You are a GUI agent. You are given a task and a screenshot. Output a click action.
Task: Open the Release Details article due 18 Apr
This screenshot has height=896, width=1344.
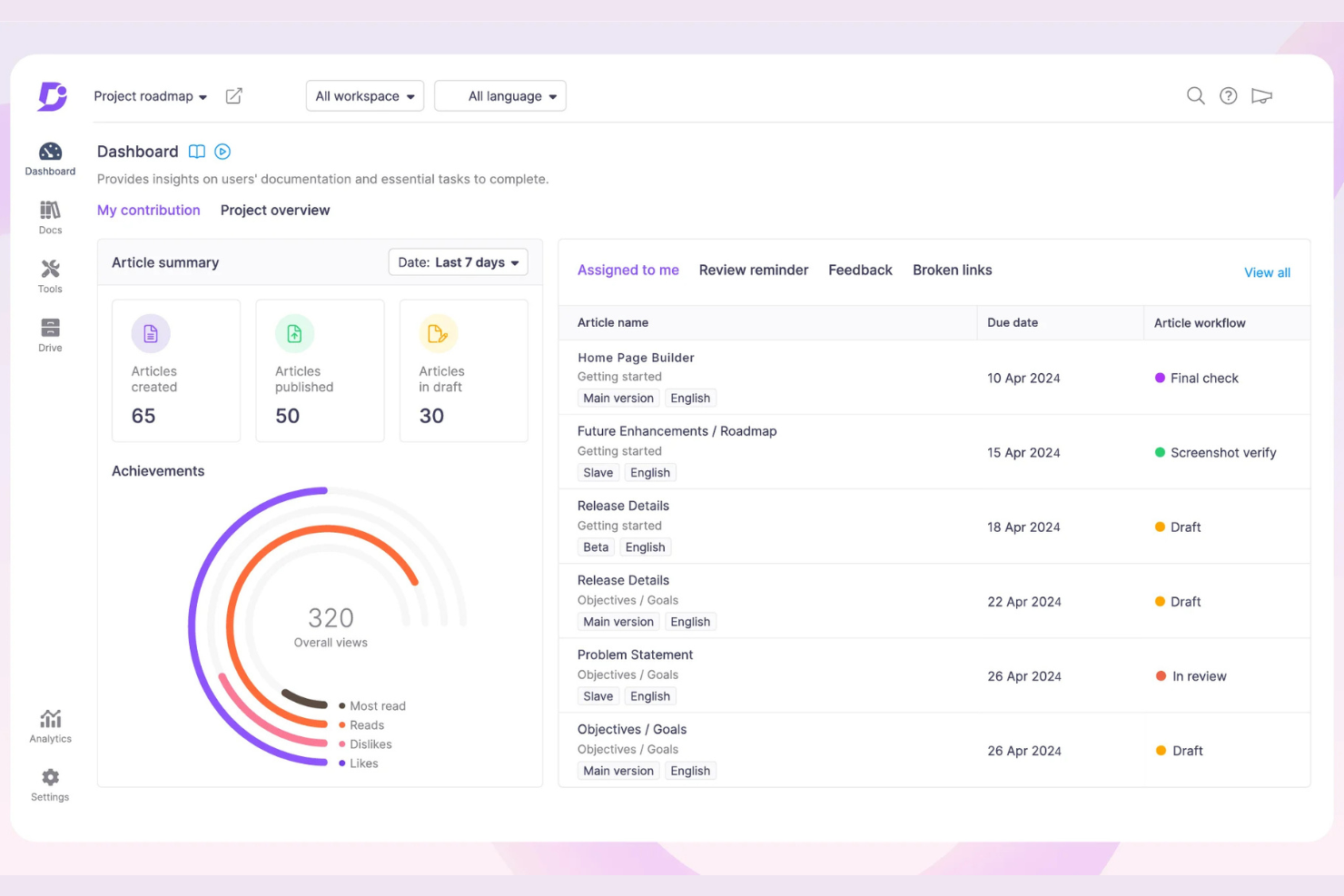tap(623, 506)
